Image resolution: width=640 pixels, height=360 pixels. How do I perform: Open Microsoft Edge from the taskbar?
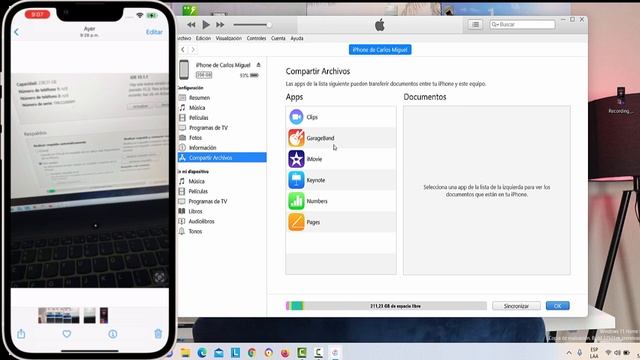(x=202, y=353)
